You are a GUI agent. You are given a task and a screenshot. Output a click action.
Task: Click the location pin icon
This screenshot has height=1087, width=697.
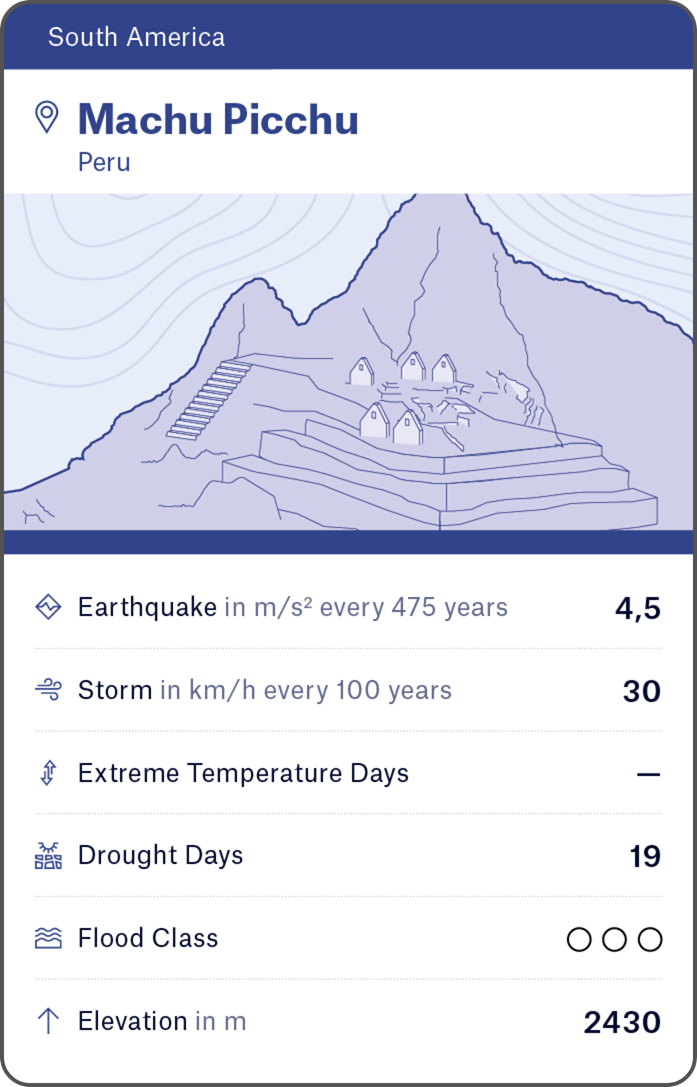coord(47,117)
